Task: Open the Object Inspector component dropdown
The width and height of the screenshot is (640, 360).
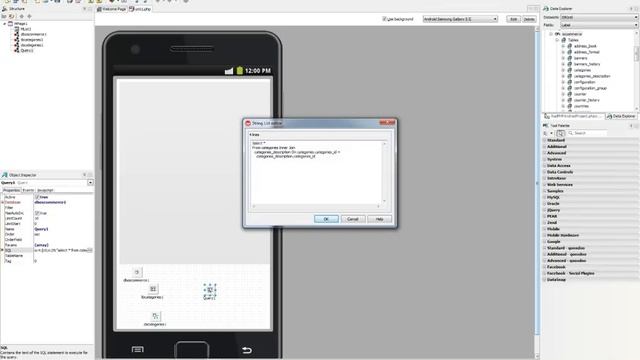Action: pyautogui.click(x=90, y=183)
